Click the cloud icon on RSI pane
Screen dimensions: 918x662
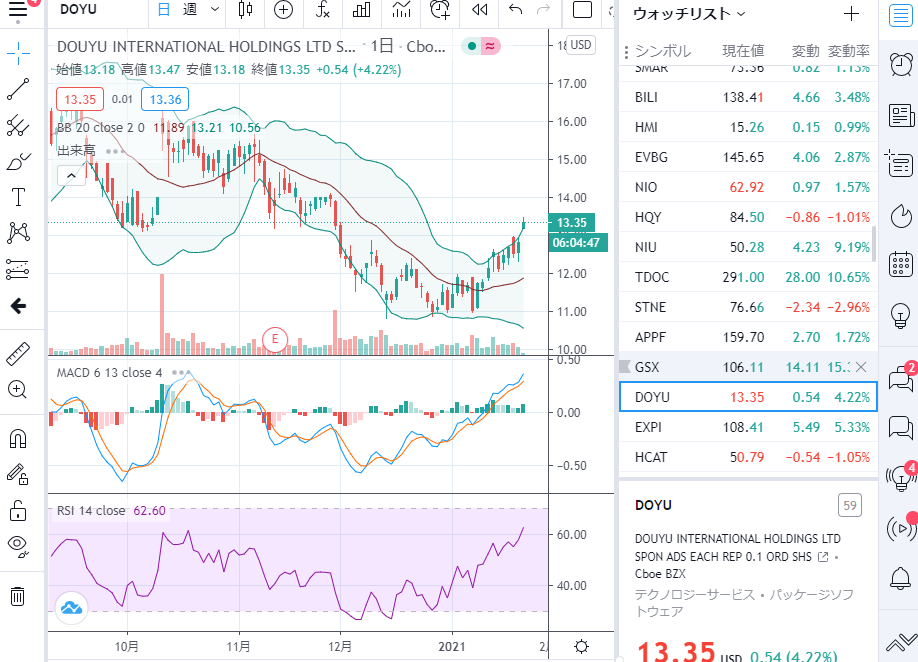click(x=71, y=608)
